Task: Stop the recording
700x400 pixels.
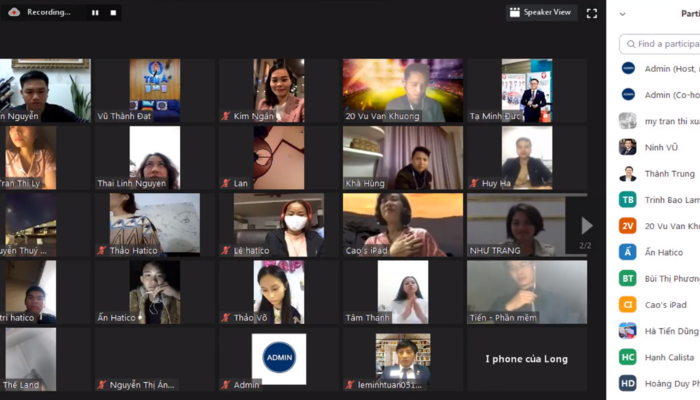Action: click(x=112, y=13)
